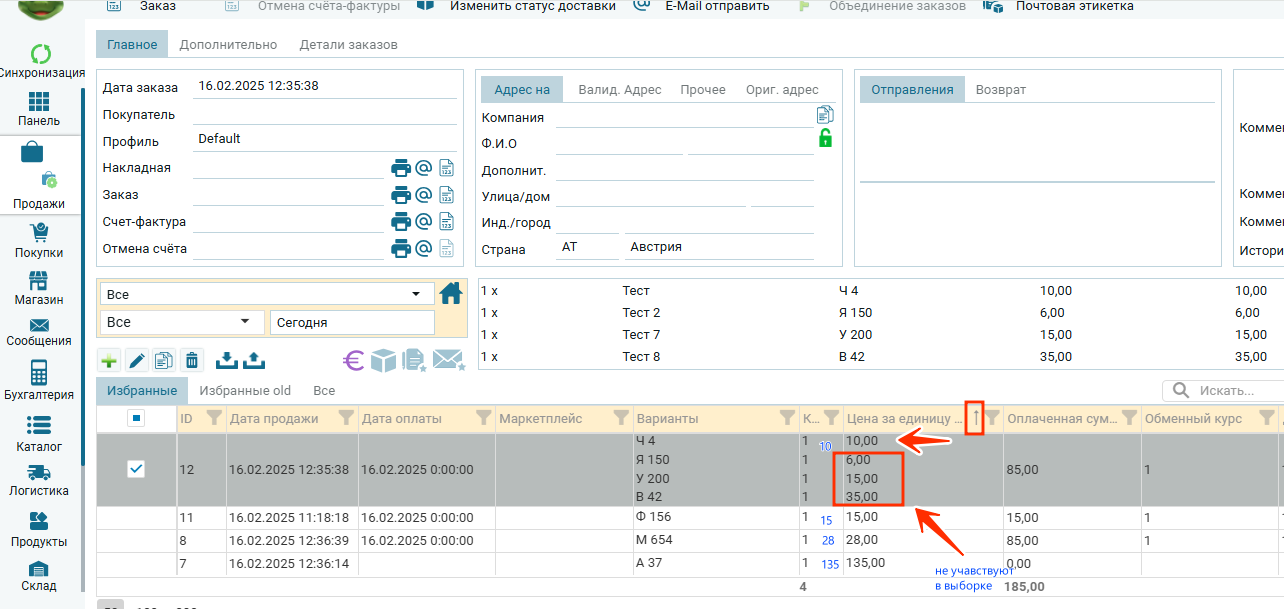Viewport: 1284px width, 609px height.
Task: Toggle the green address lock icon
Action: tap(825, 138)
